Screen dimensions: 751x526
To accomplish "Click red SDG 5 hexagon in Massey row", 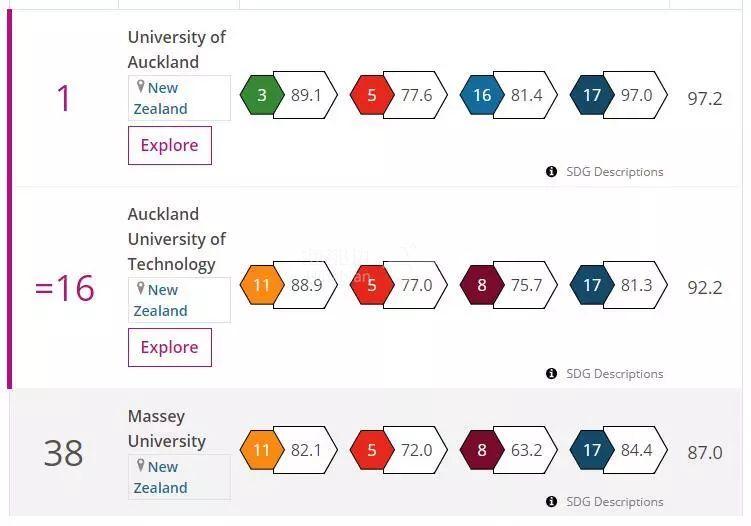I will (372, 450).
